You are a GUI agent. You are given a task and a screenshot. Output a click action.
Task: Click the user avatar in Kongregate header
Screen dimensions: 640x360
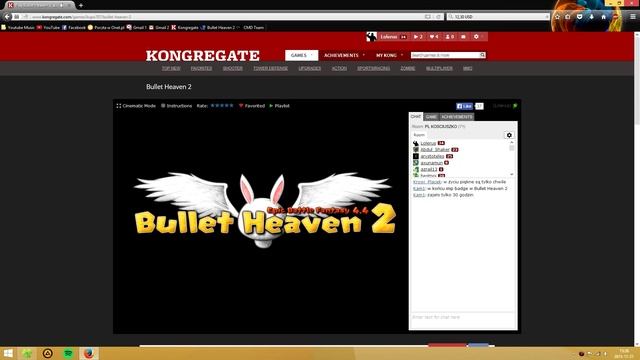tap(371, 37)
